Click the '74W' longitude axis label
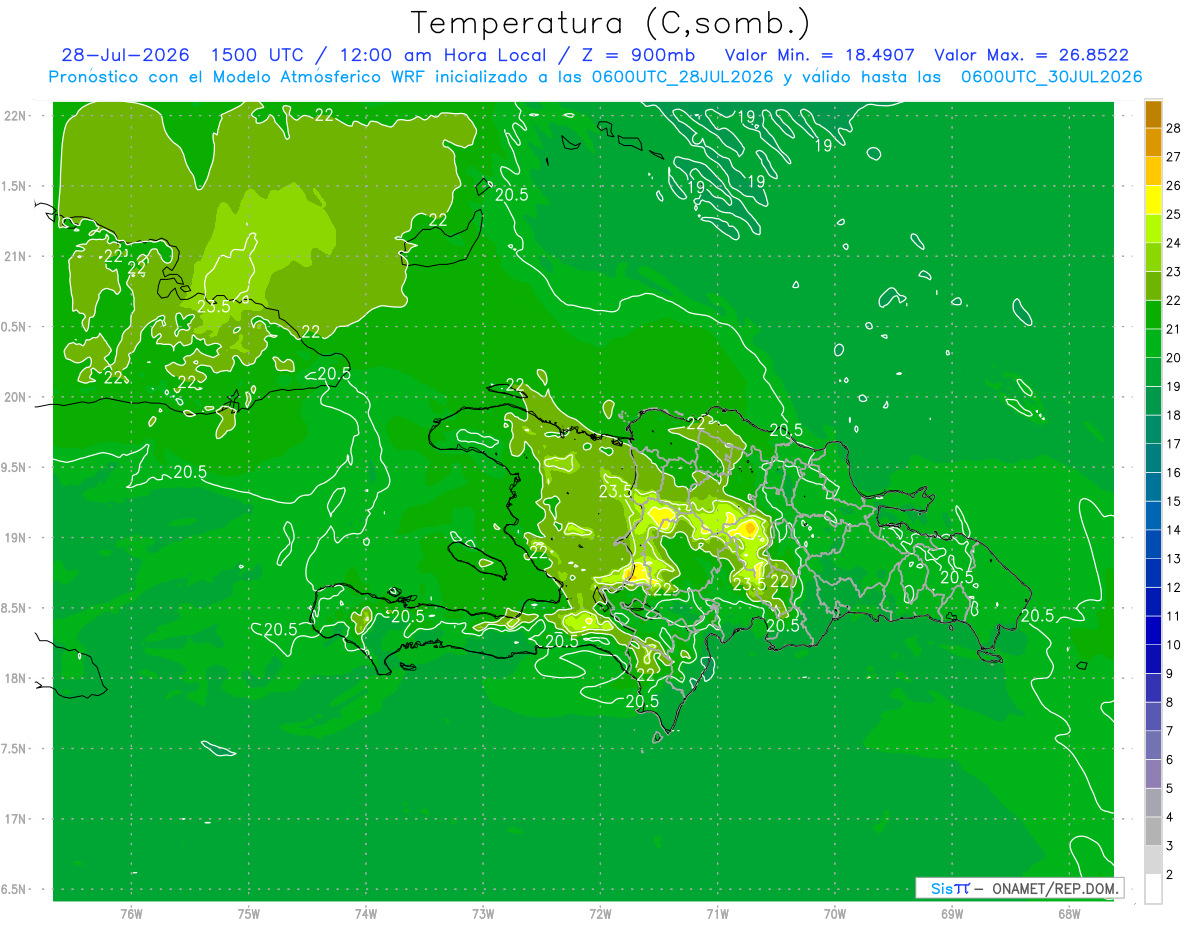The width and height of the screenshot is (1200, 927). point(366,914)
